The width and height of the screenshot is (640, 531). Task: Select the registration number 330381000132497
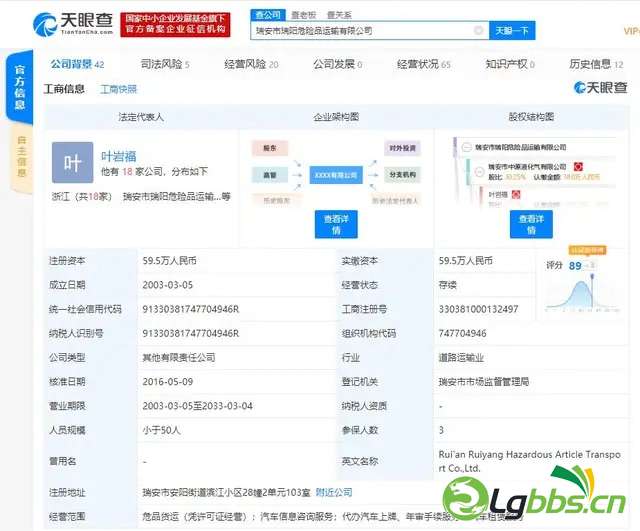(478, 309)
